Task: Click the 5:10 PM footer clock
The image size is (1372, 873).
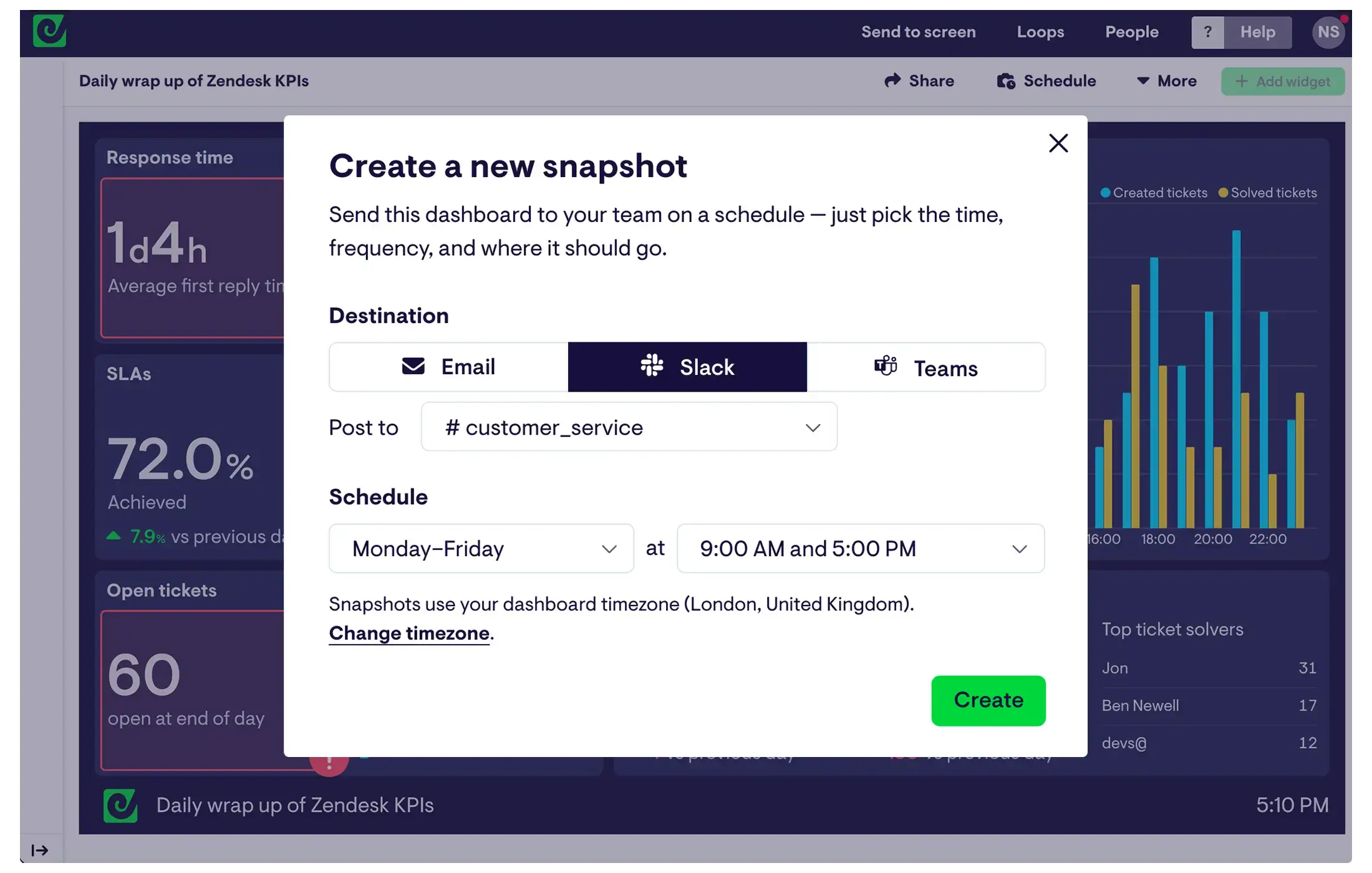Action: pos(1292,806)
